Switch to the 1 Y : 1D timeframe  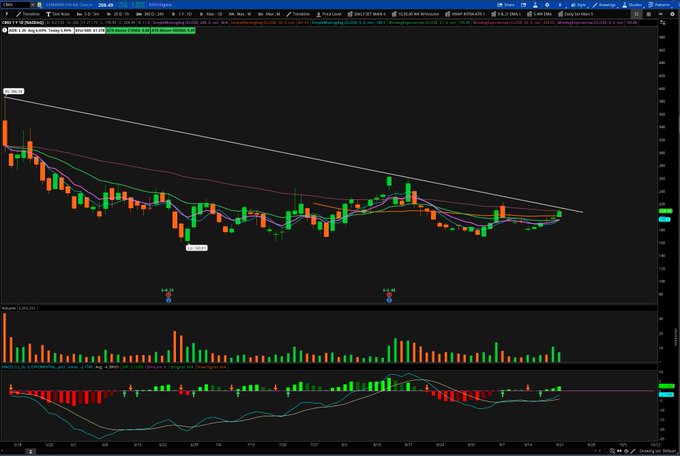[x=182, y=14]
